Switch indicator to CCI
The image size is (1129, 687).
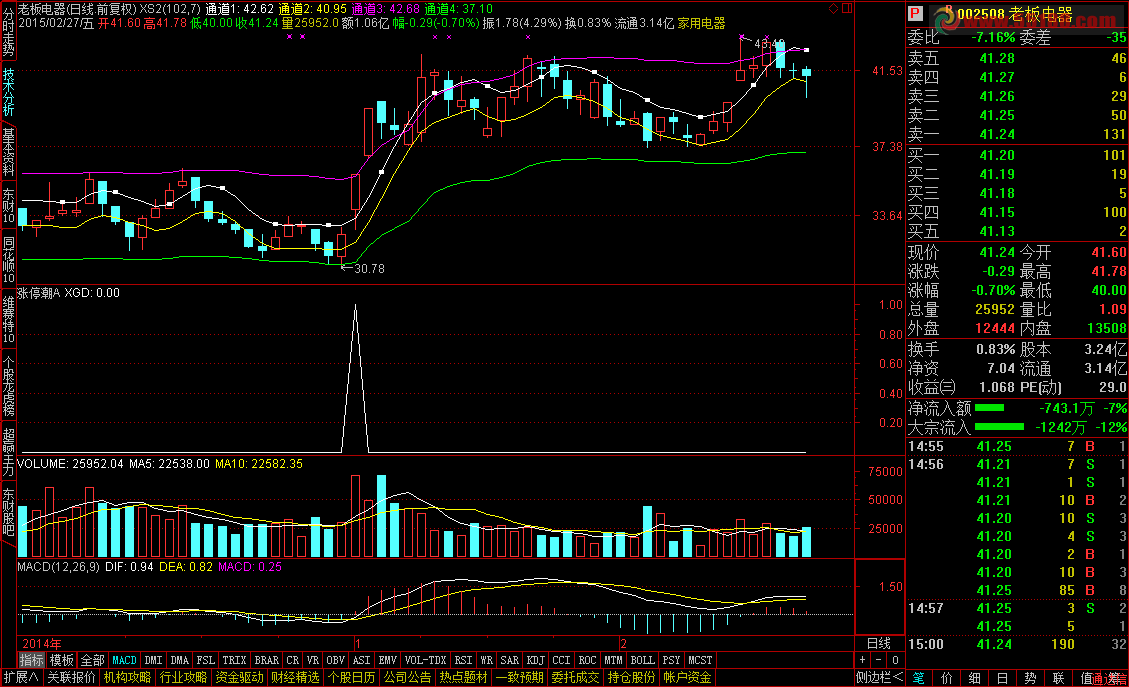[562, 660]
